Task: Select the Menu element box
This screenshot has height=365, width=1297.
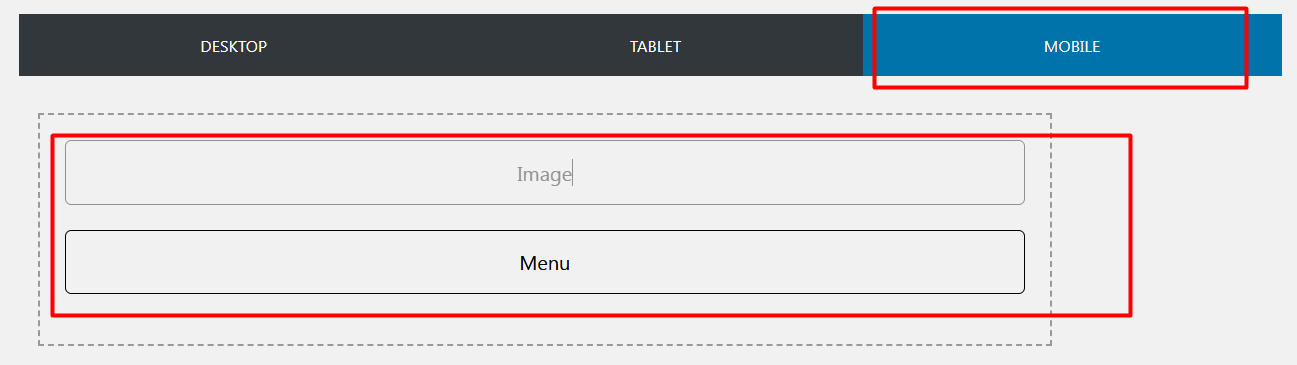Action: click(545, 262)
